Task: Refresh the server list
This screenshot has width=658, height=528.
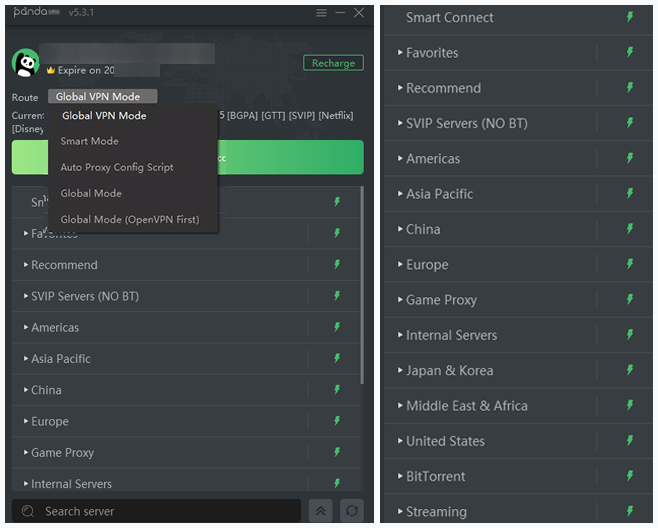Action: point(351,511)
